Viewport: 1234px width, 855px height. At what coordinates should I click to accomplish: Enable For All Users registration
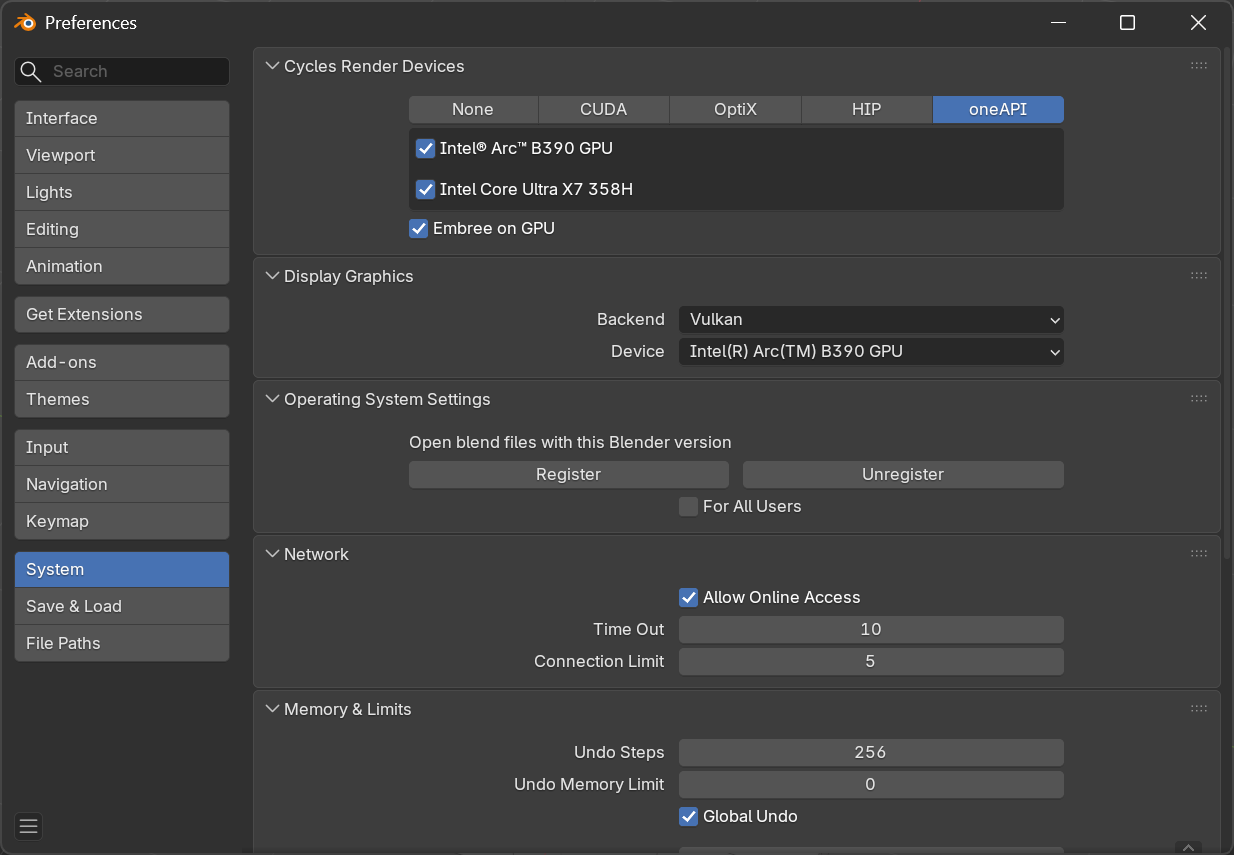pyautogui.click(x=688, y=506)
